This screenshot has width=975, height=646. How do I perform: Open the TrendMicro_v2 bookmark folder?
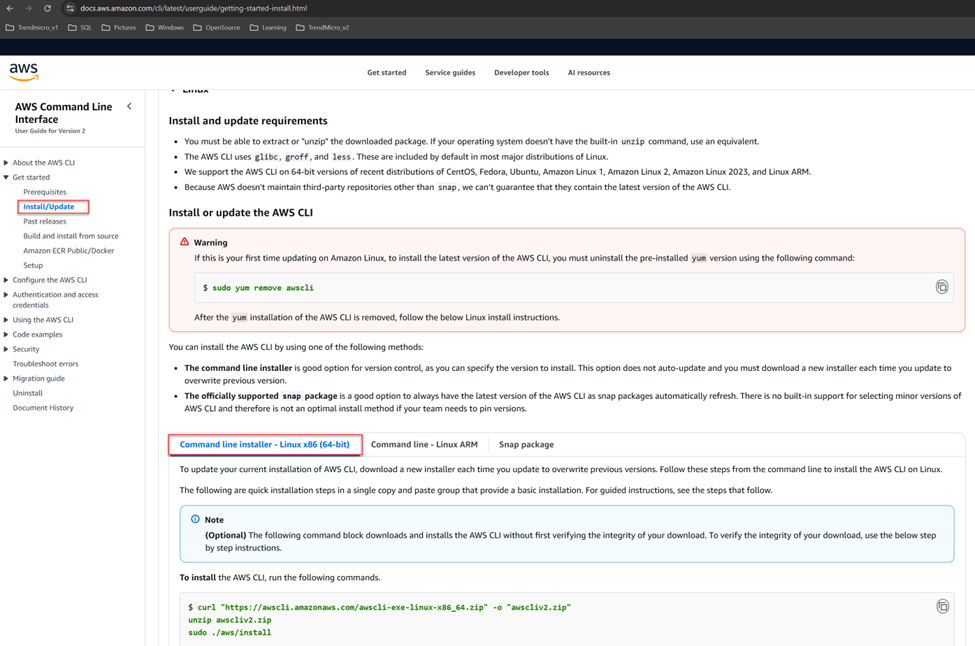coord(322,27)
